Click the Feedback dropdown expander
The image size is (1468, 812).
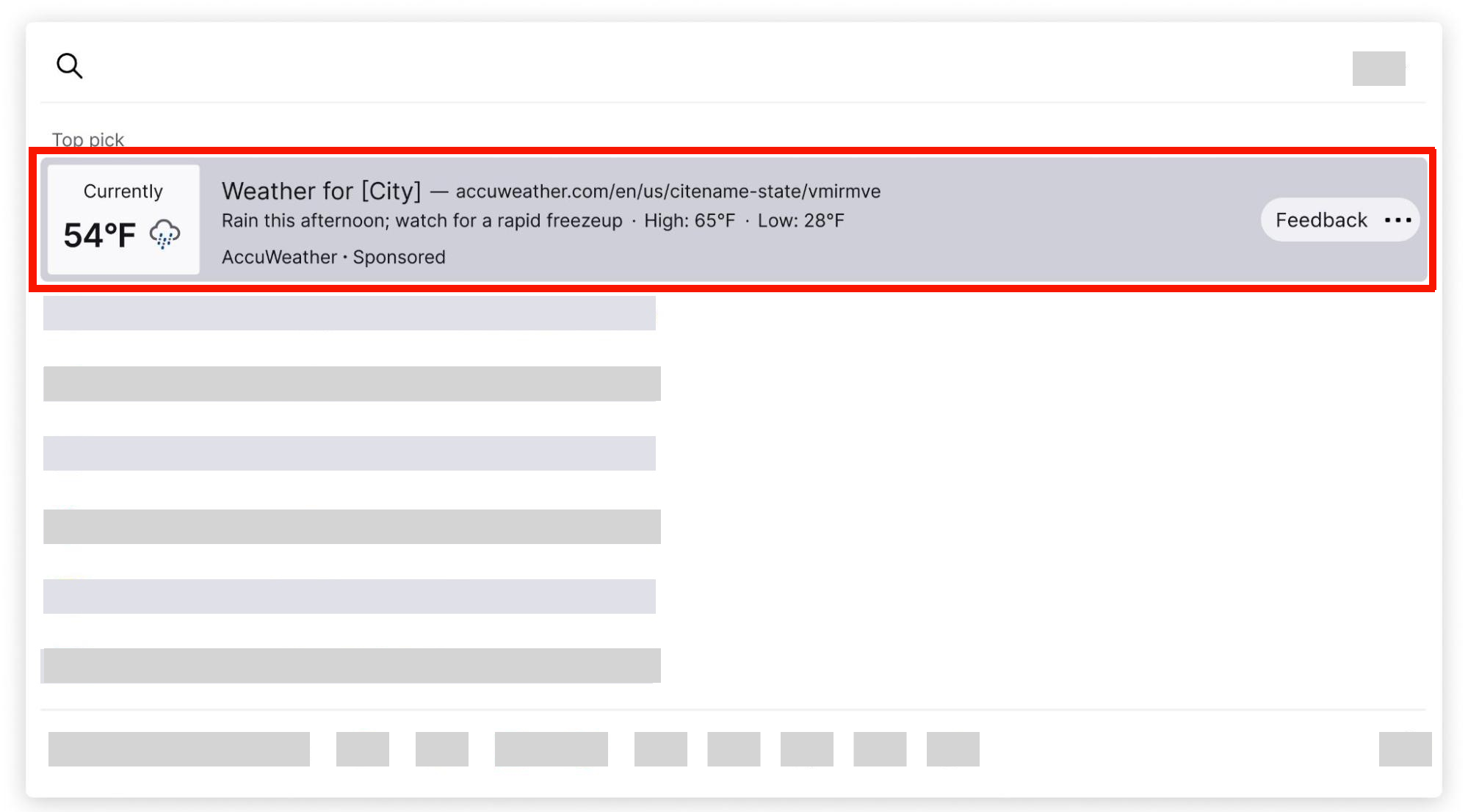1398,219
